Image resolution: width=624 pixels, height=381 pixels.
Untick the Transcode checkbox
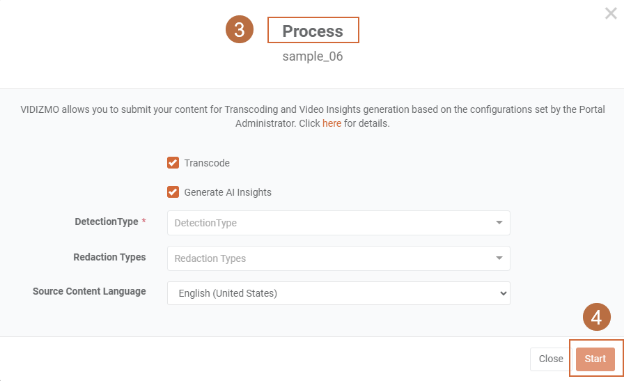tap(173, 163)
